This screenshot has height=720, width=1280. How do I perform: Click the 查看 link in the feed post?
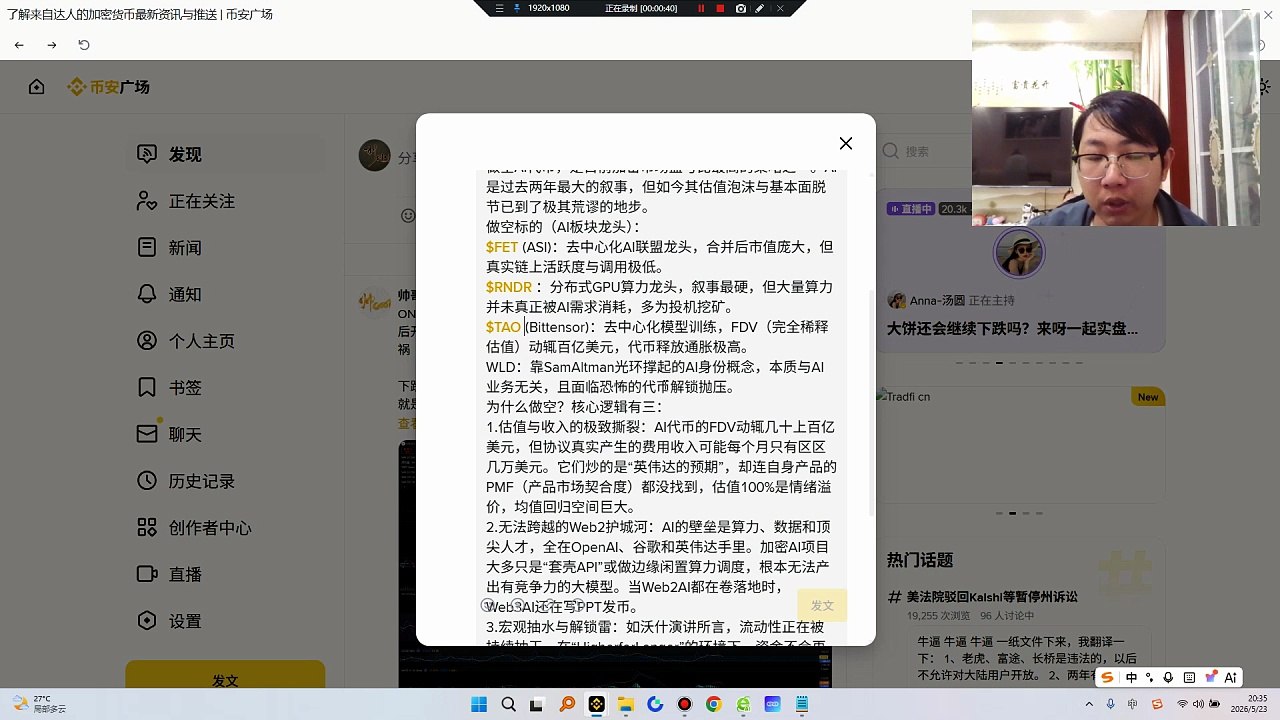[x=407, y=423]
